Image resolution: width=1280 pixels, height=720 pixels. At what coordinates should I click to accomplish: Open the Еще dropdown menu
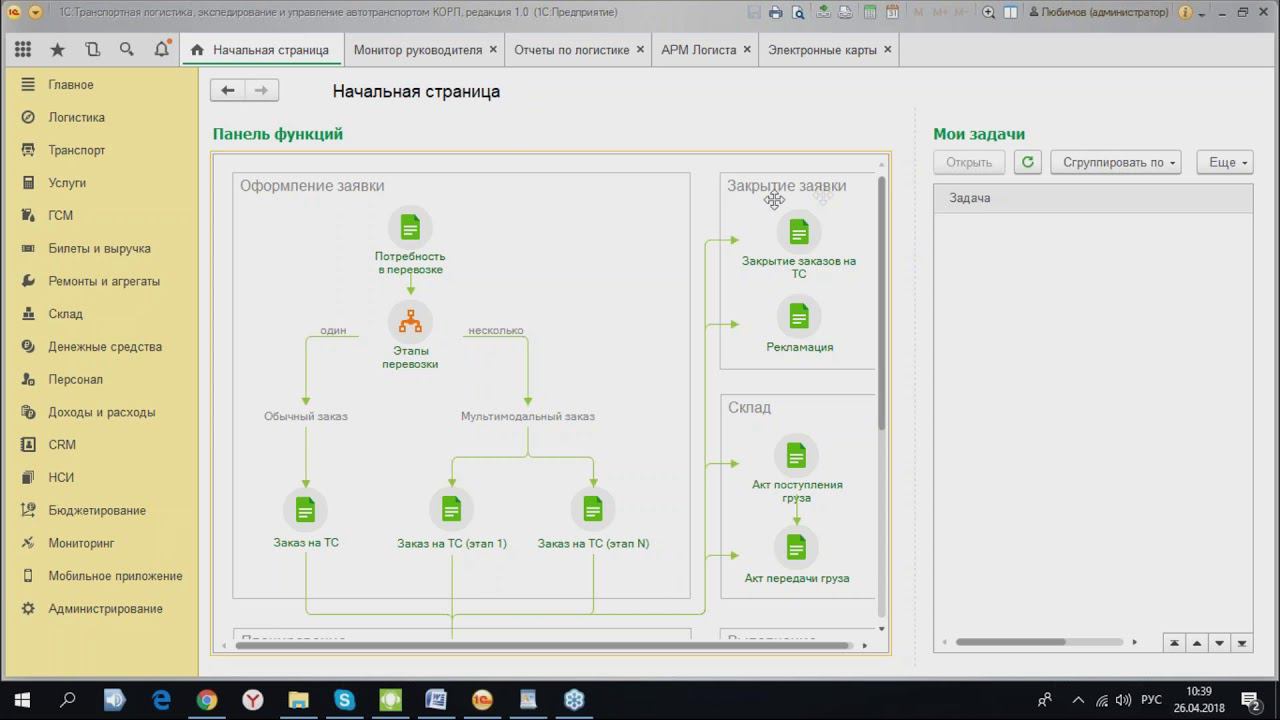pyautogui.click(x=1225, y=162)
